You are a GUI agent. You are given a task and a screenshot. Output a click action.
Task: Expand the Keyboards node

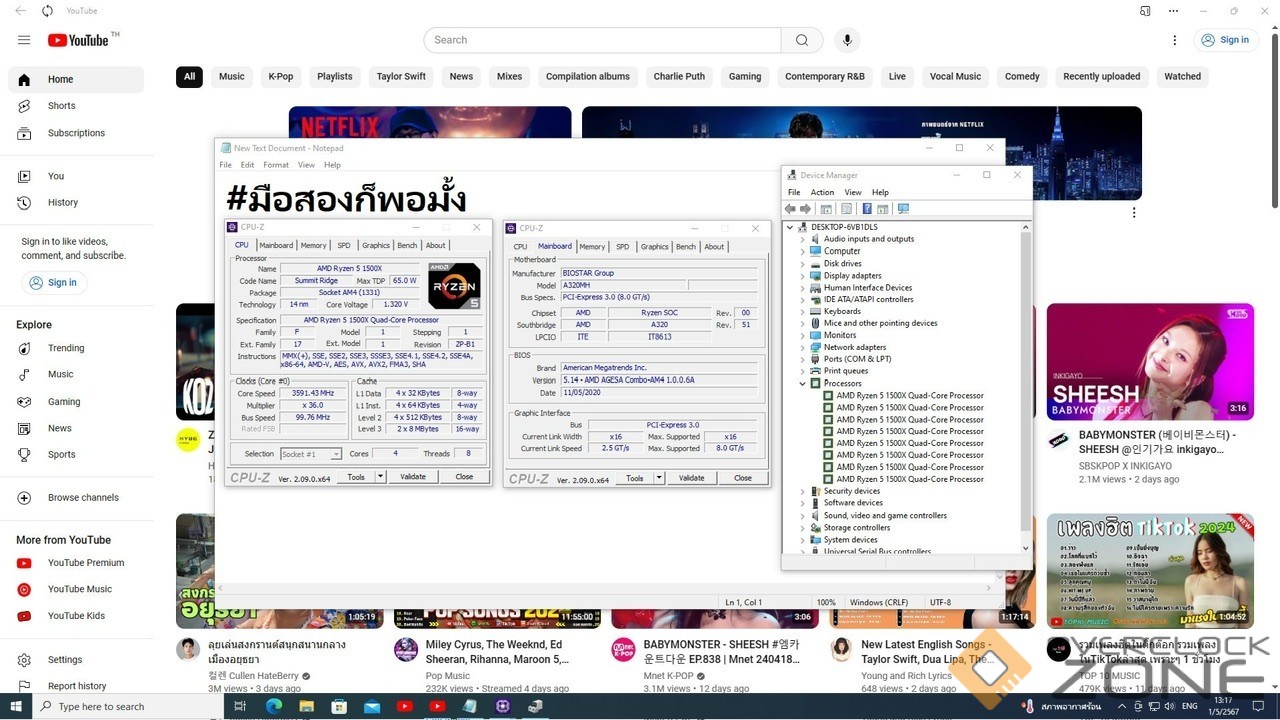click(x=802, y=312)
